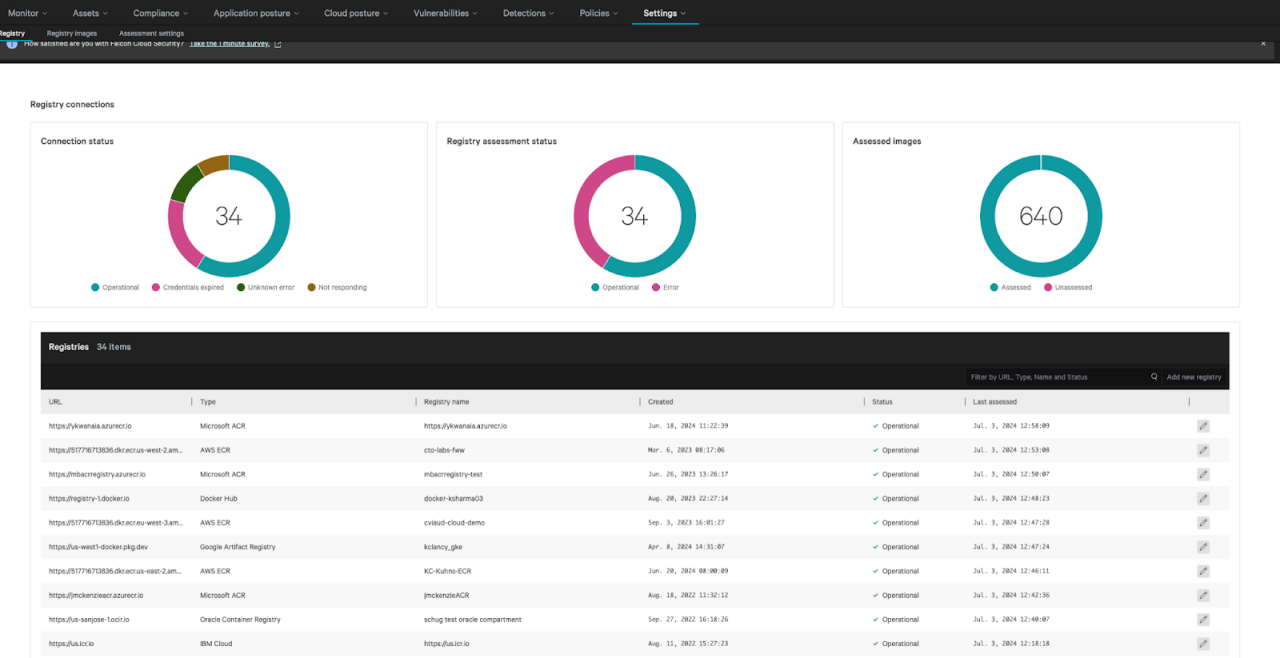Click the registry filter input field
The height and width of the screenshot is (658, 1280).
pos(1055,377)
